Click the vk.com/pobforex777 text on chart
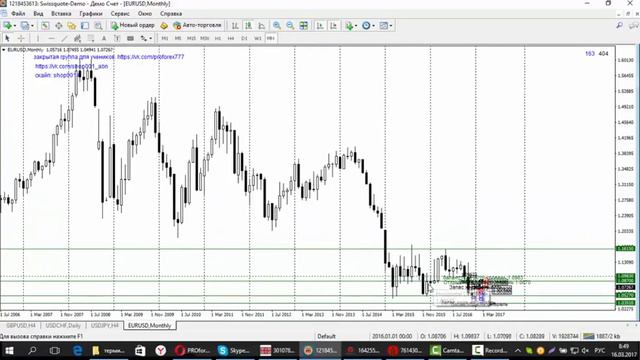This screenshot has height=360, width=640. 150,57
